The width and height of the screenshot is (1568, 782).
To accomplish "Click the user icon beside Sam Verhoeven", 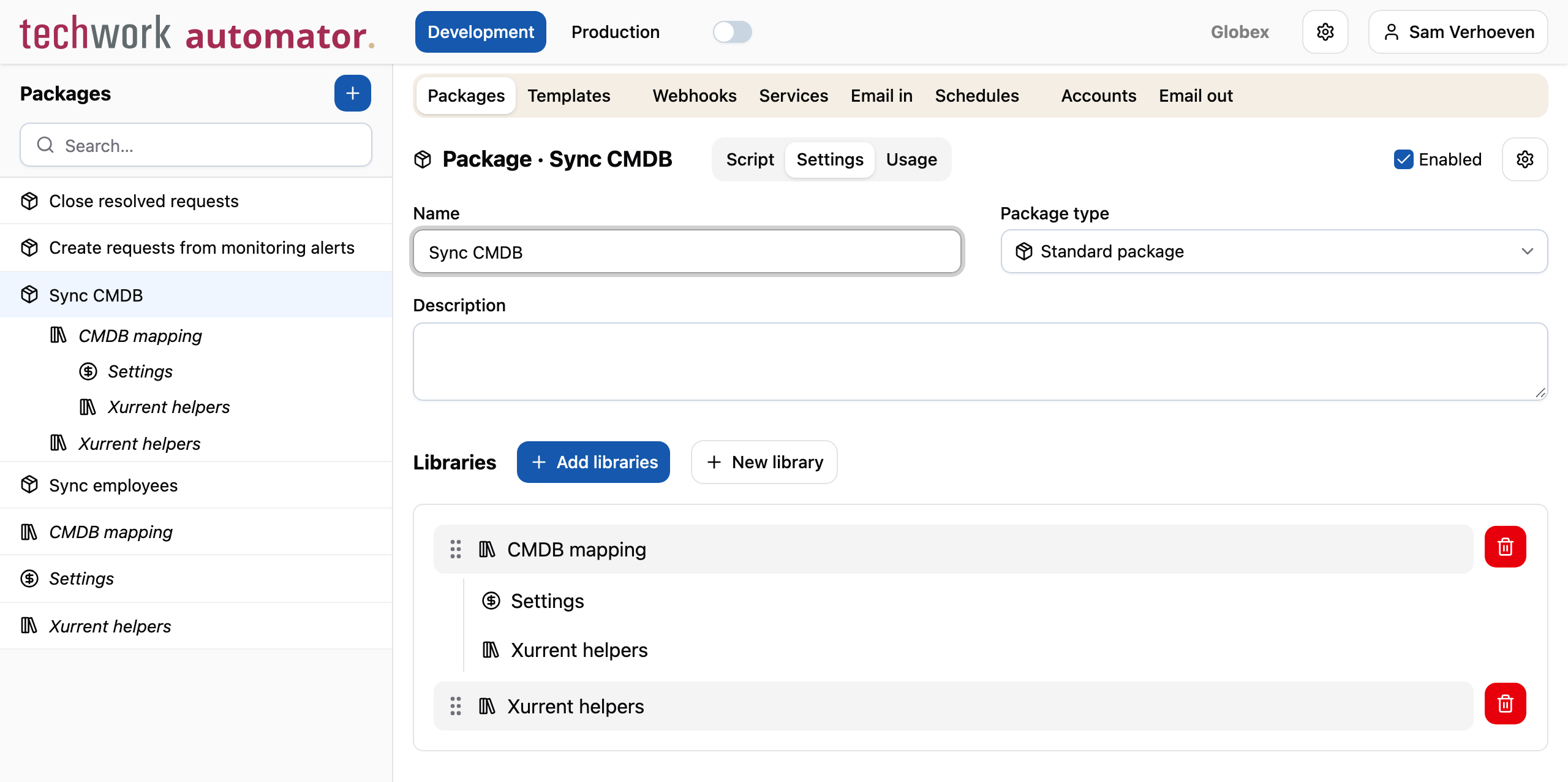I will pyautogui.click(x=1392, y=32).
